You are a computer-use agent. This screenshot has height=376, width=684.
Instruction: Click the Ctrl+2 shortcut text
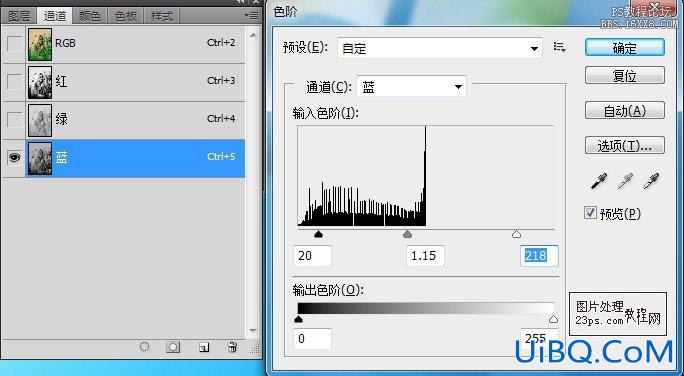pyautogui.click(x=221, y=43)
